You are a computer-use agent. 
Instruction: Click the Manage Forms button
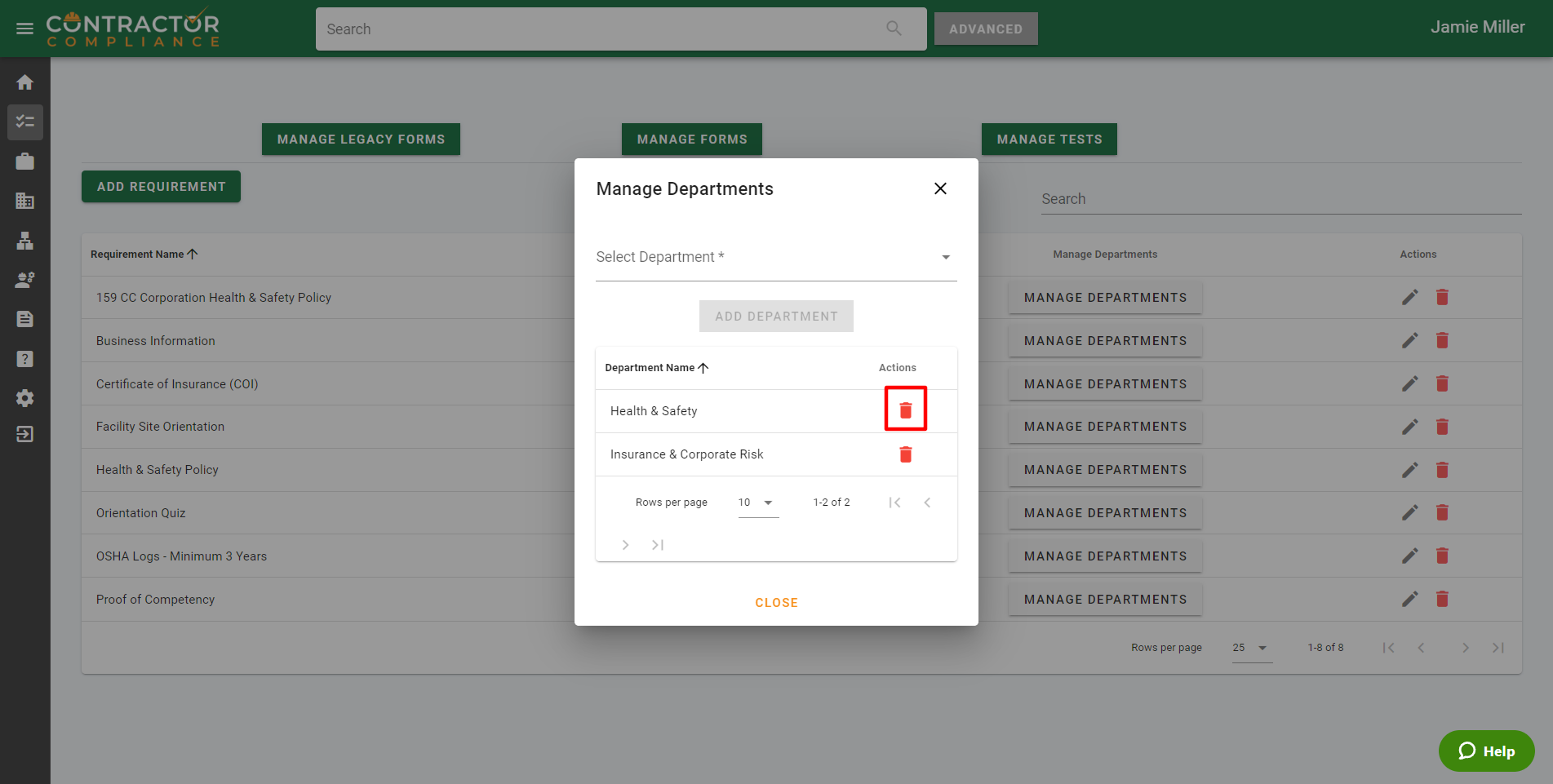691,140
